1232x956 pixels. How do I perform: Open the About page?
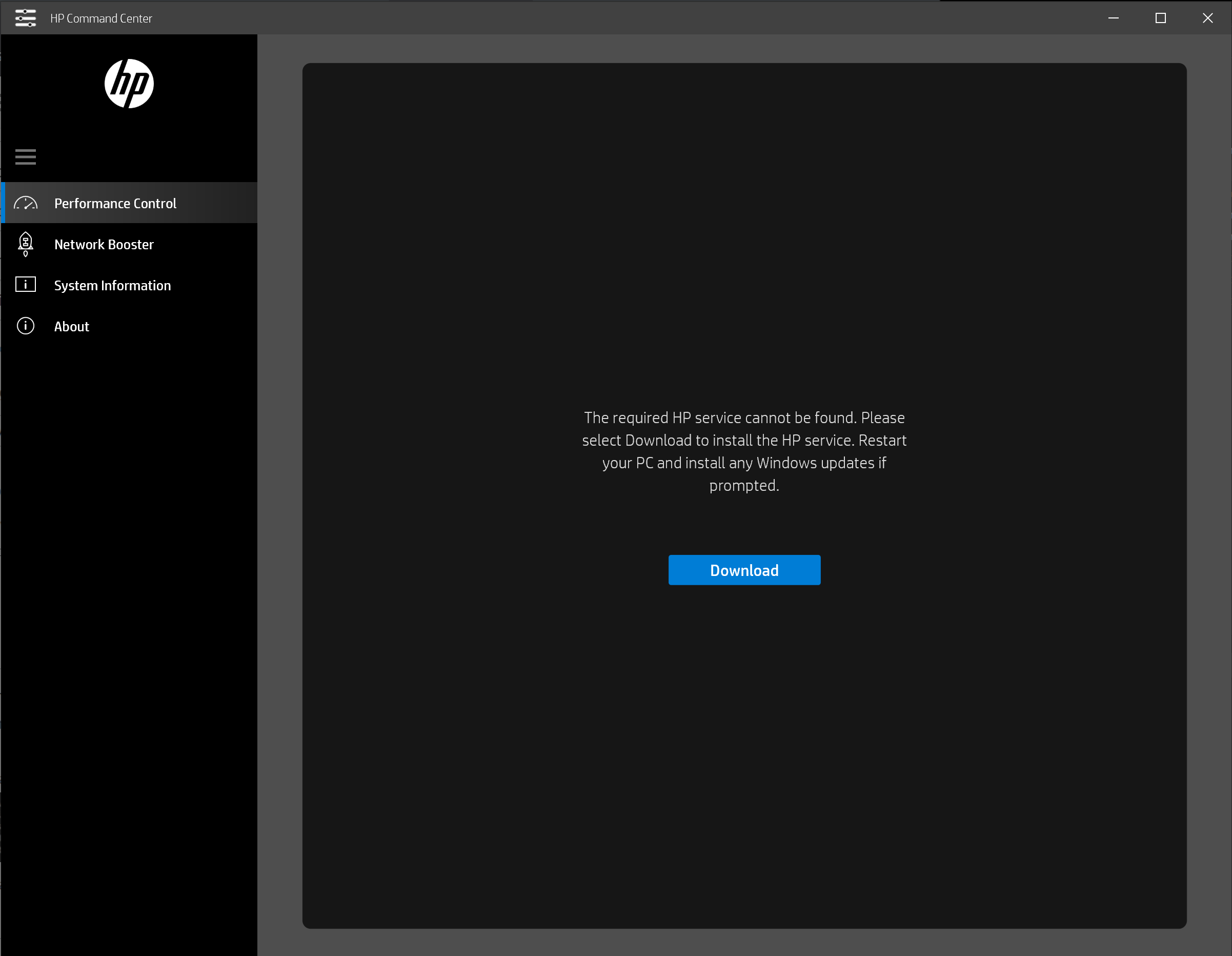point(72,326)
